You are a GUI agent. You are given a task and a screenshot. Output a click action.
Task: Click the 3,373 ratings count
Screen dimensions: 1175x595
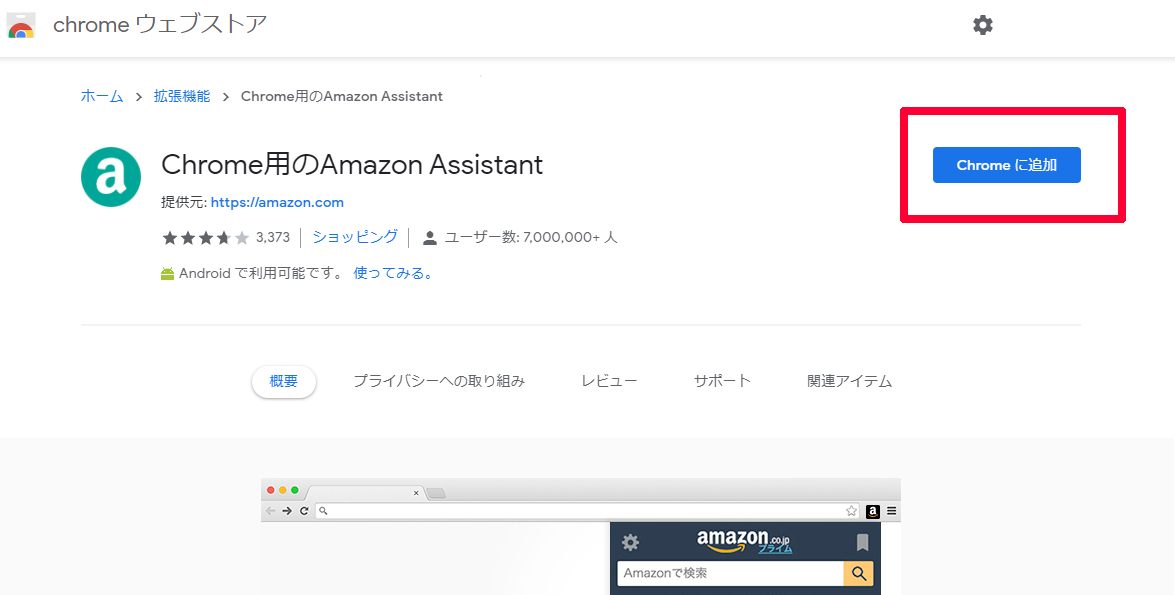pos(273,238)
